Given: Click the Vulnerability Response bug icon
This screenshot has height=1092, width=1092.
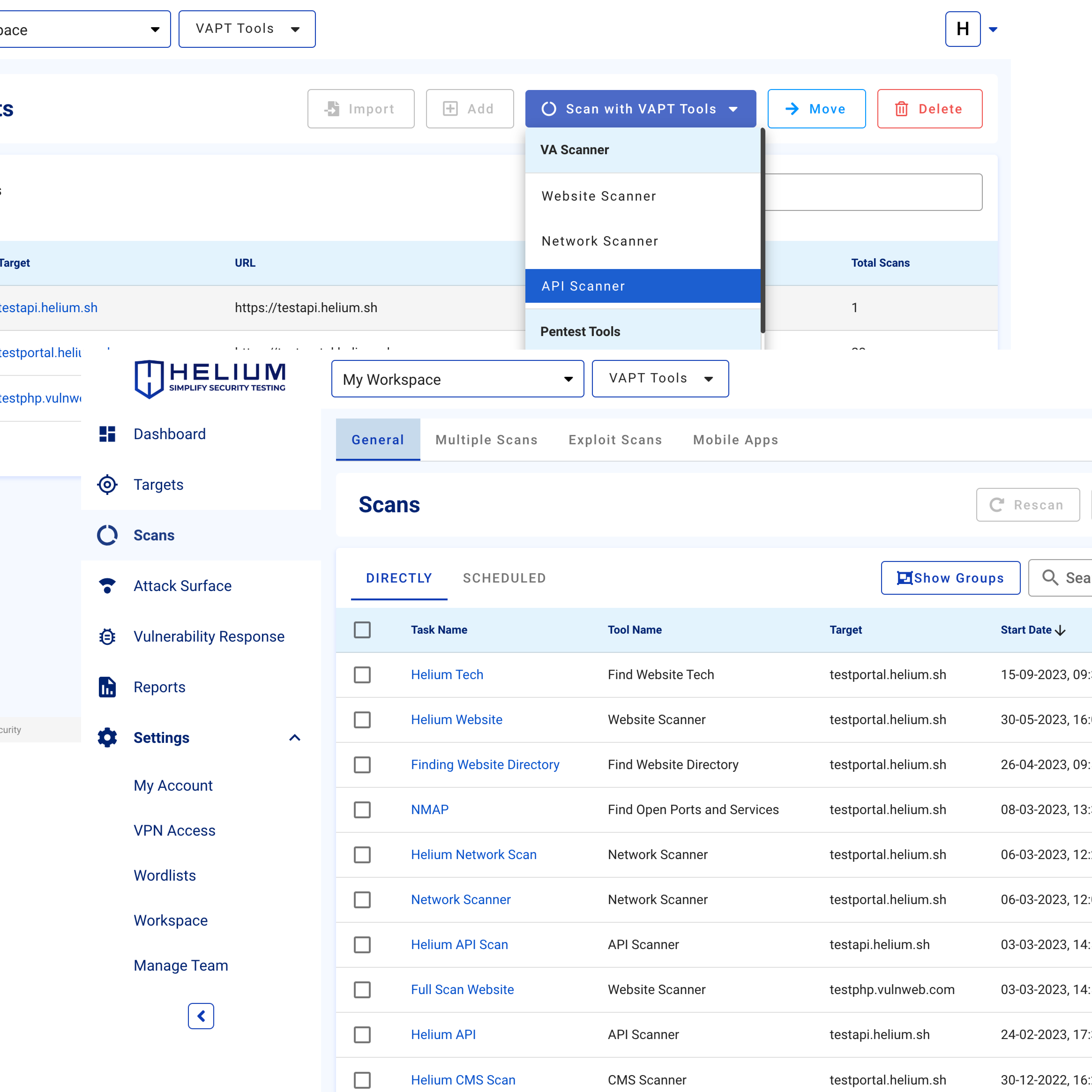Looking at the screenshot, I should point(107,636).
